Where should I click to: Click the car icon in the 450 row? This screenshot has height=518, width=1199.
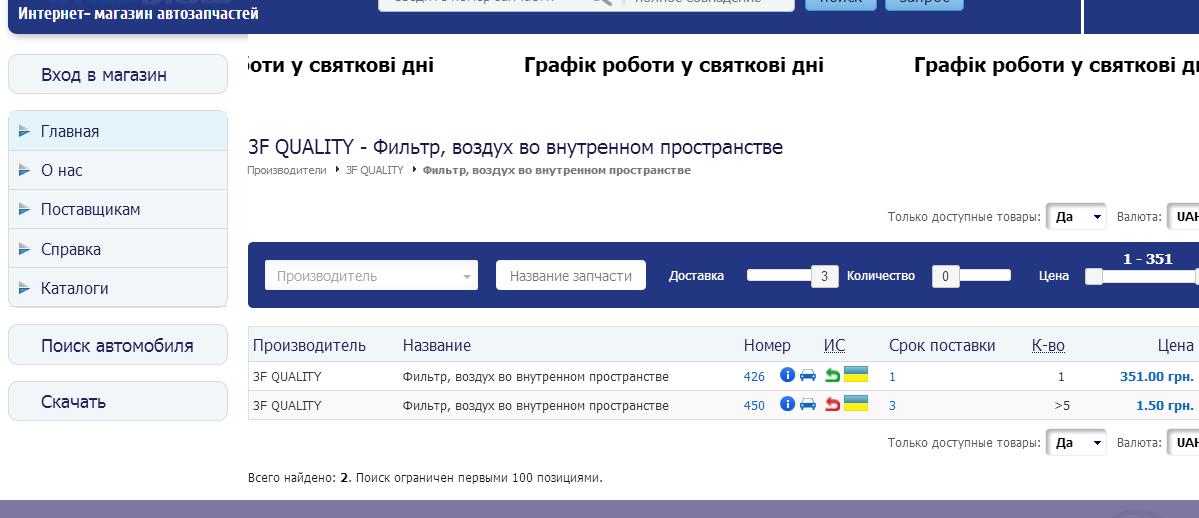tap(808, 404)
